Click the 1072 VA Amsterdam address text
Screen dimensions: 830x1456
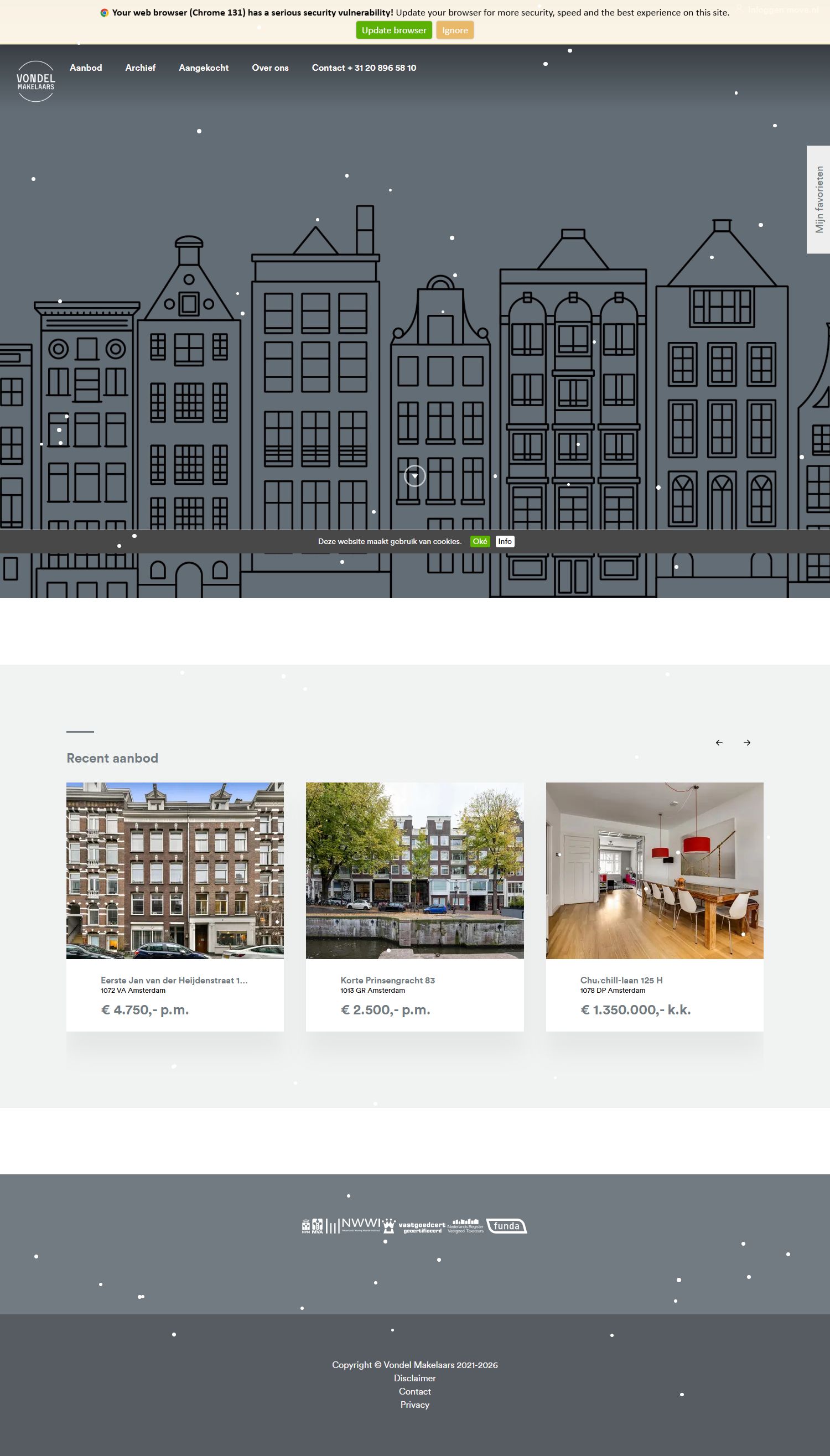click(x=133, y=991)
